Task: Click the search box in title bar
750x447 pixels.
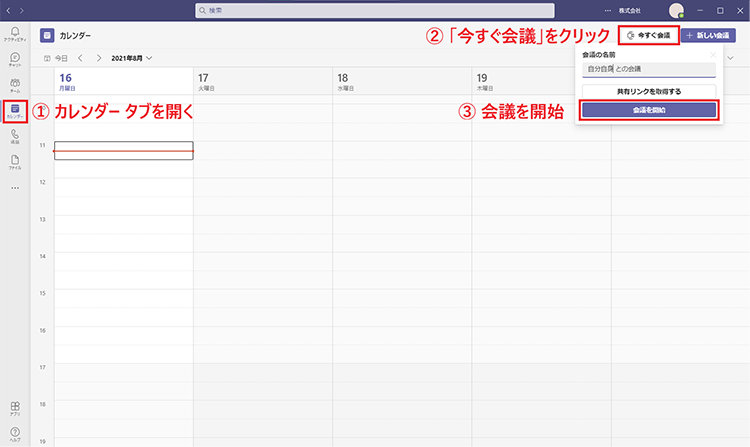Action: (x=375, y=11)
